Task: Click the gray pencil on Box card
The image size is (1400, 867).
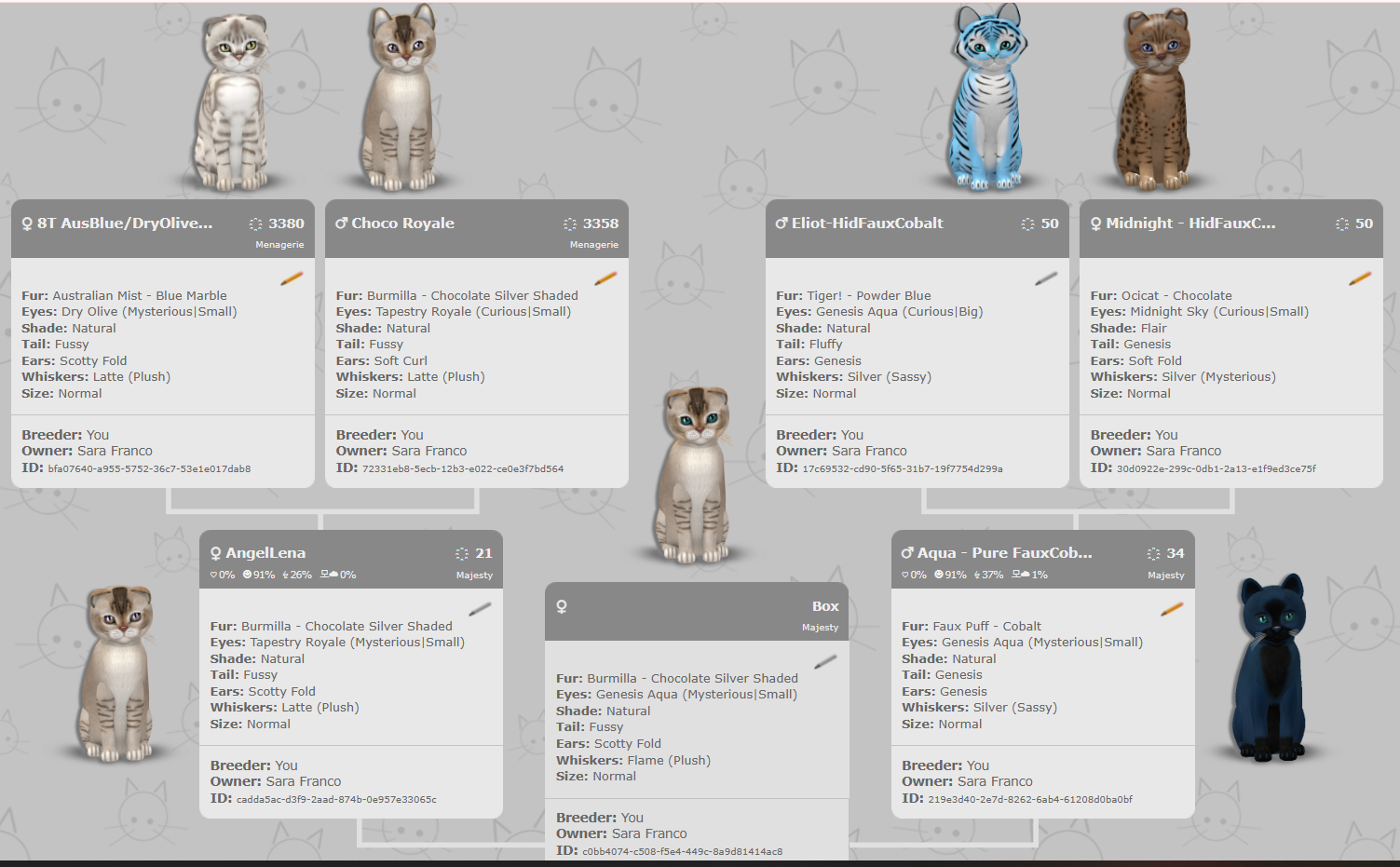Action: pos(825,661)
